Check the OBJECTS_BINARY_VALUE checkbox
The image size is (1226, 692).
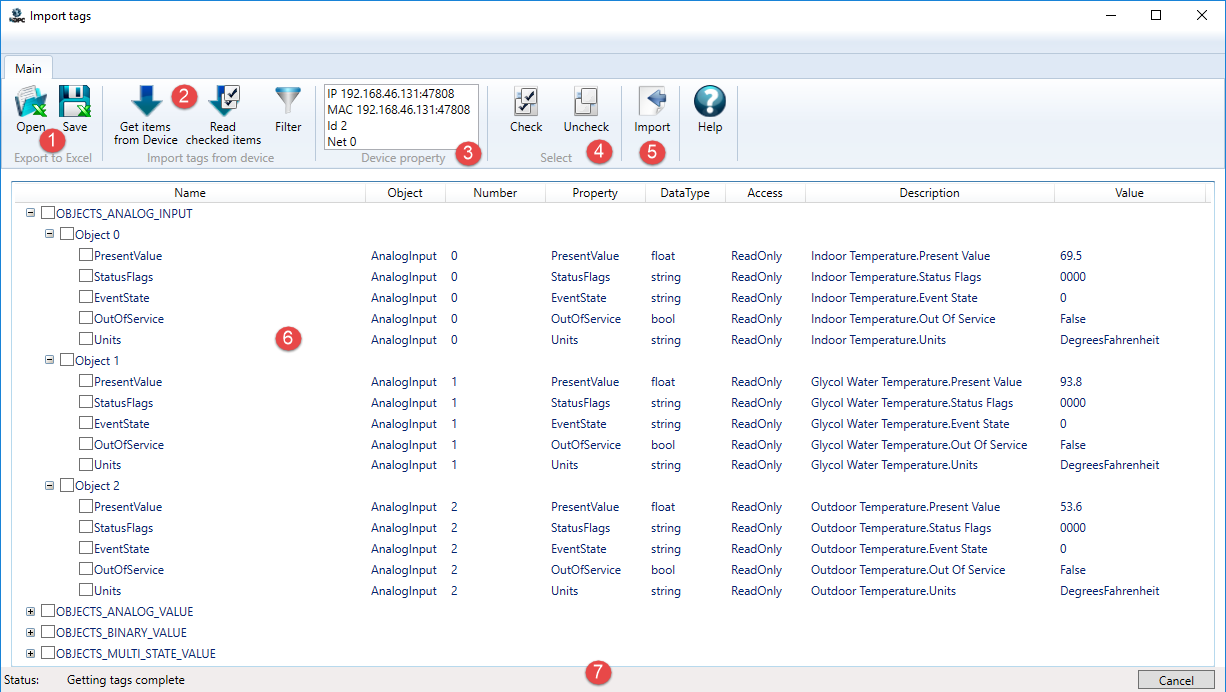(48, 632)
